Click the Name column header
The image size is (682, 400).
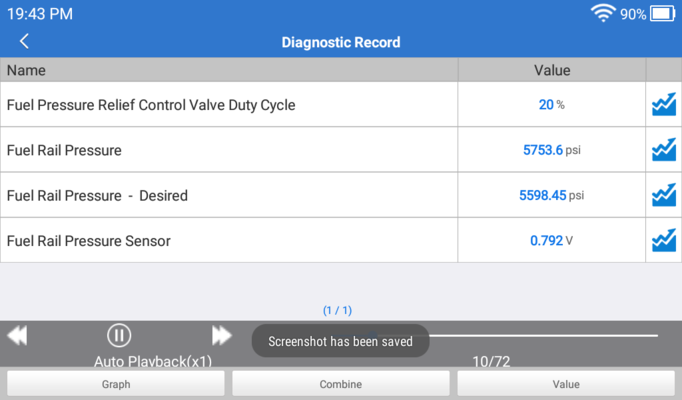tap(26, 70)
